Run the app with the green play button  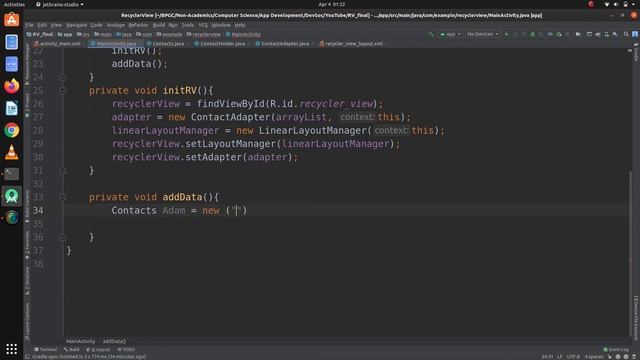pyautogui.click(x=507, y=34)
